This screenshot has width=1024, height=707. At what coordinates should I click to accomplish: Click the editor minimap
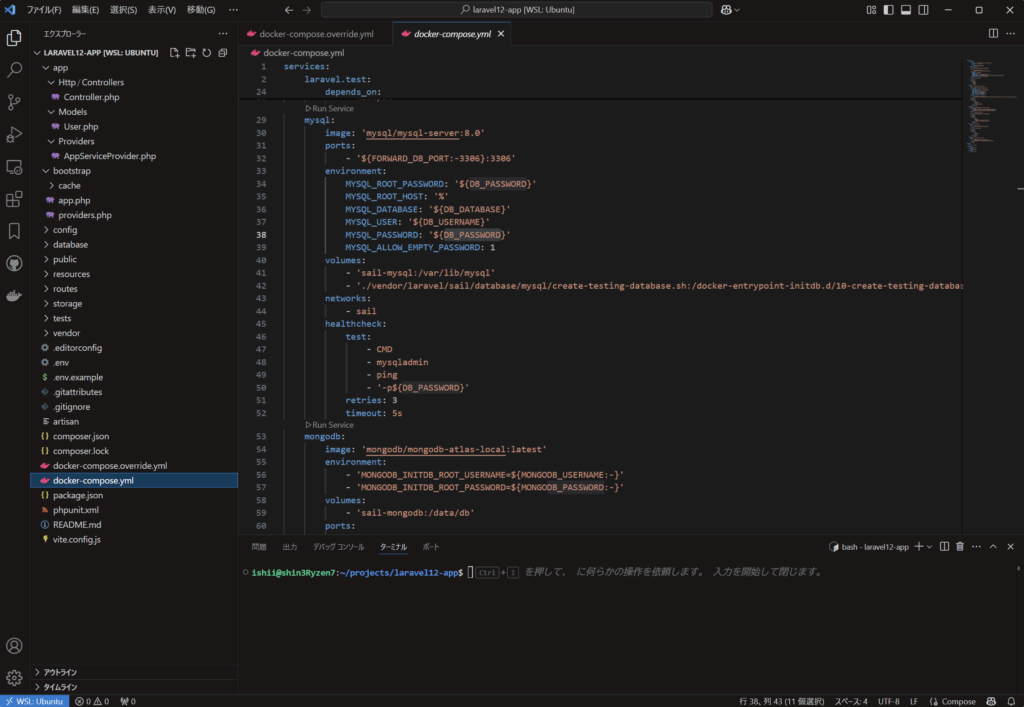989,106
